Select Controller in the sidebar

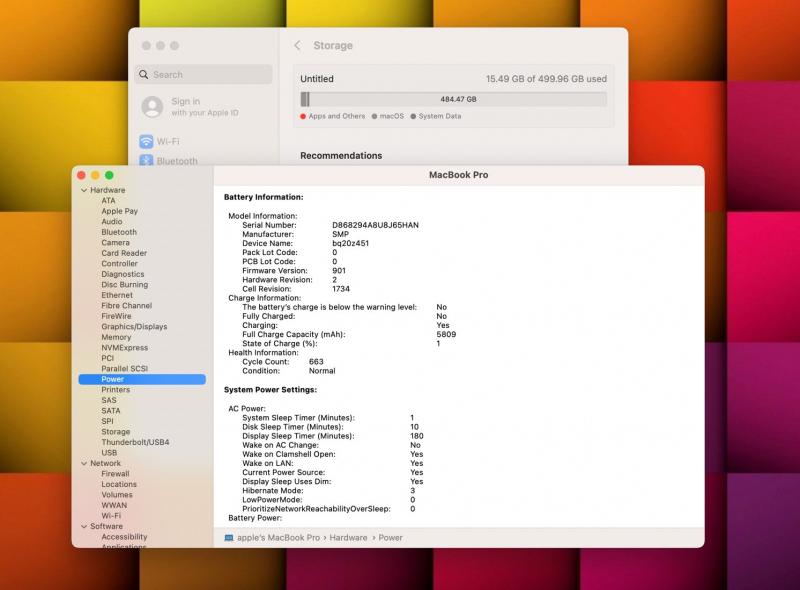click(x=119, y=263)
